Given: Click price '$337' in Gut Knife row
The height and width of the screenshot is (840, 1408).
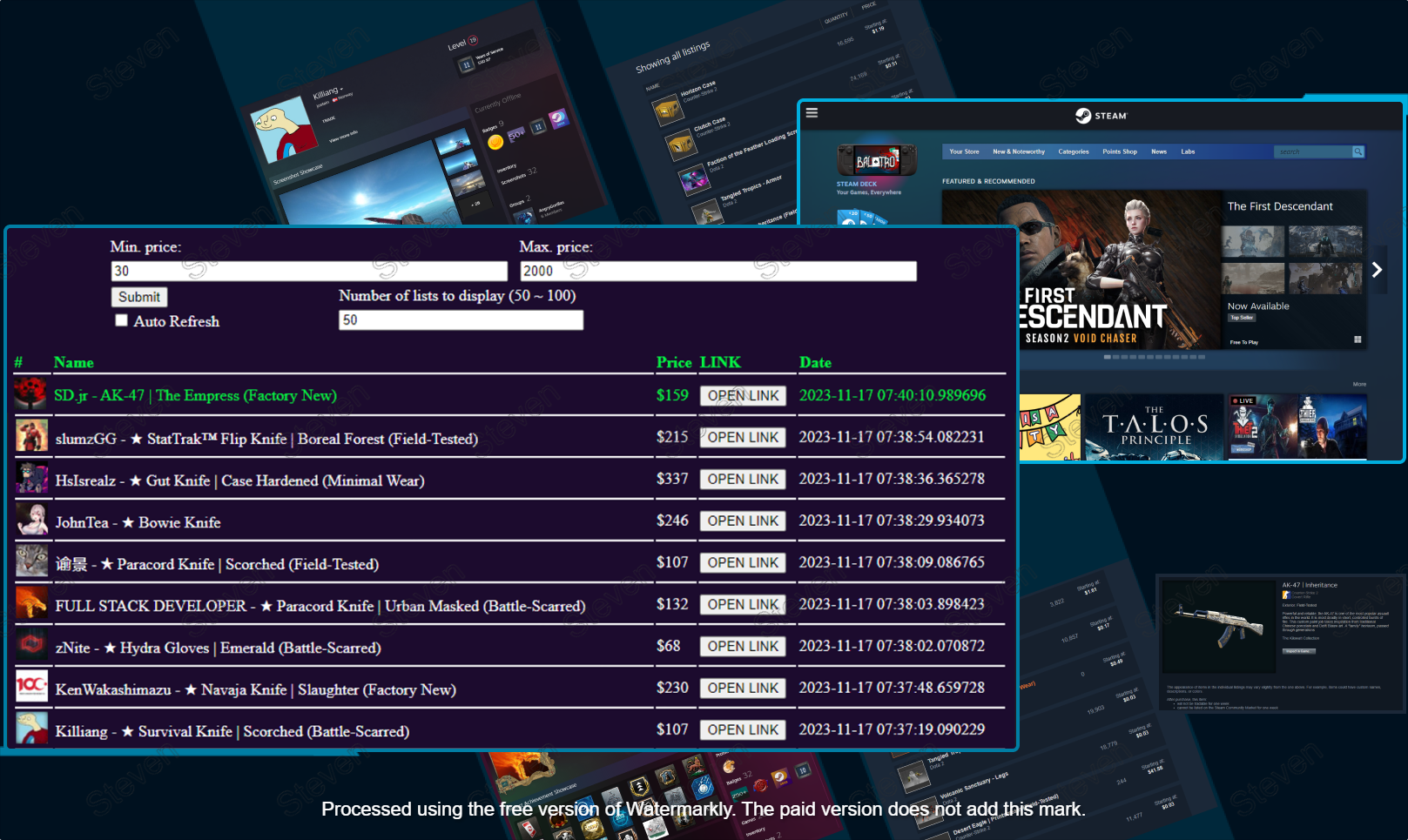Looking at the screenshot, I should (672, 479).
